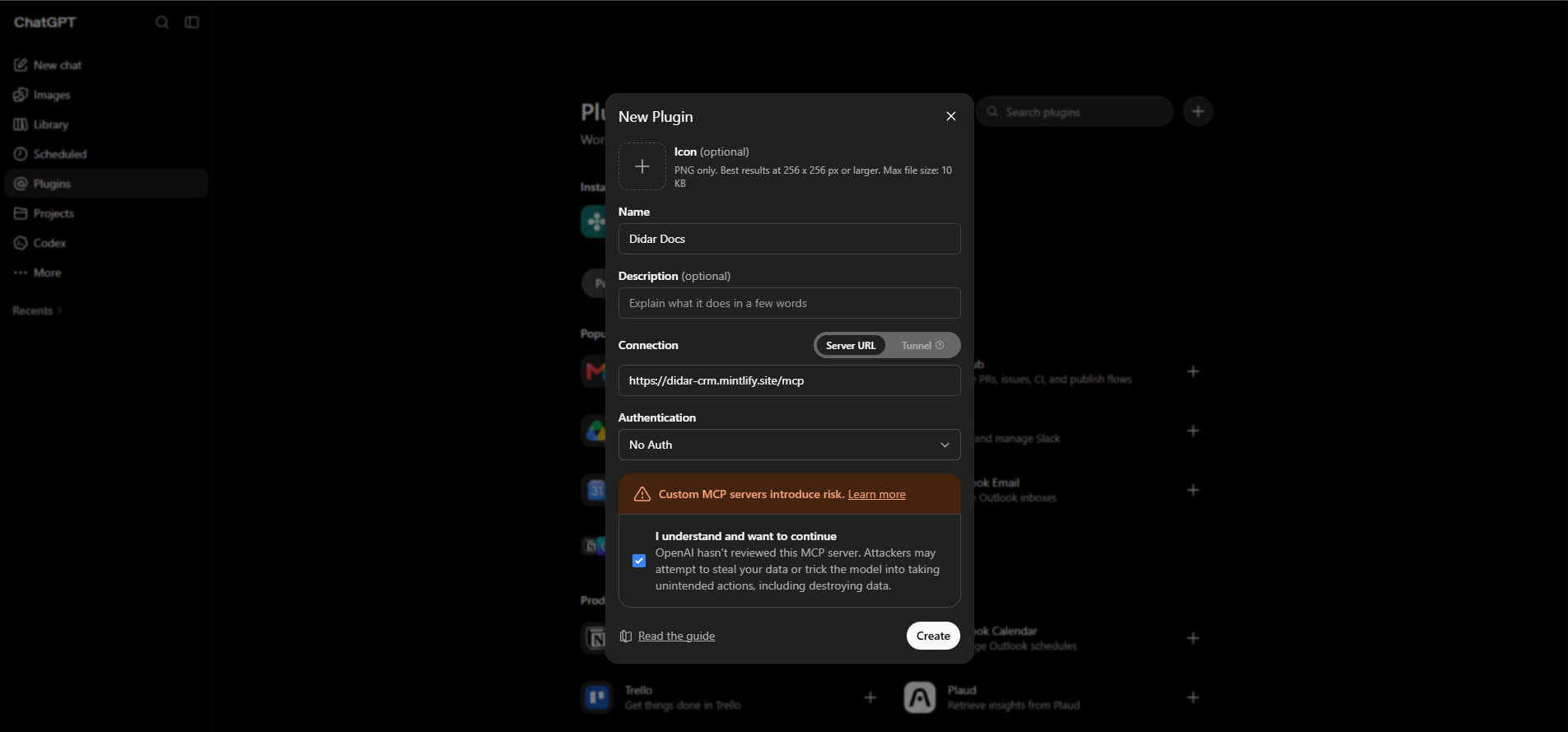Click the Create button
Screen dimensions: 1568x732
coord(933,636)
